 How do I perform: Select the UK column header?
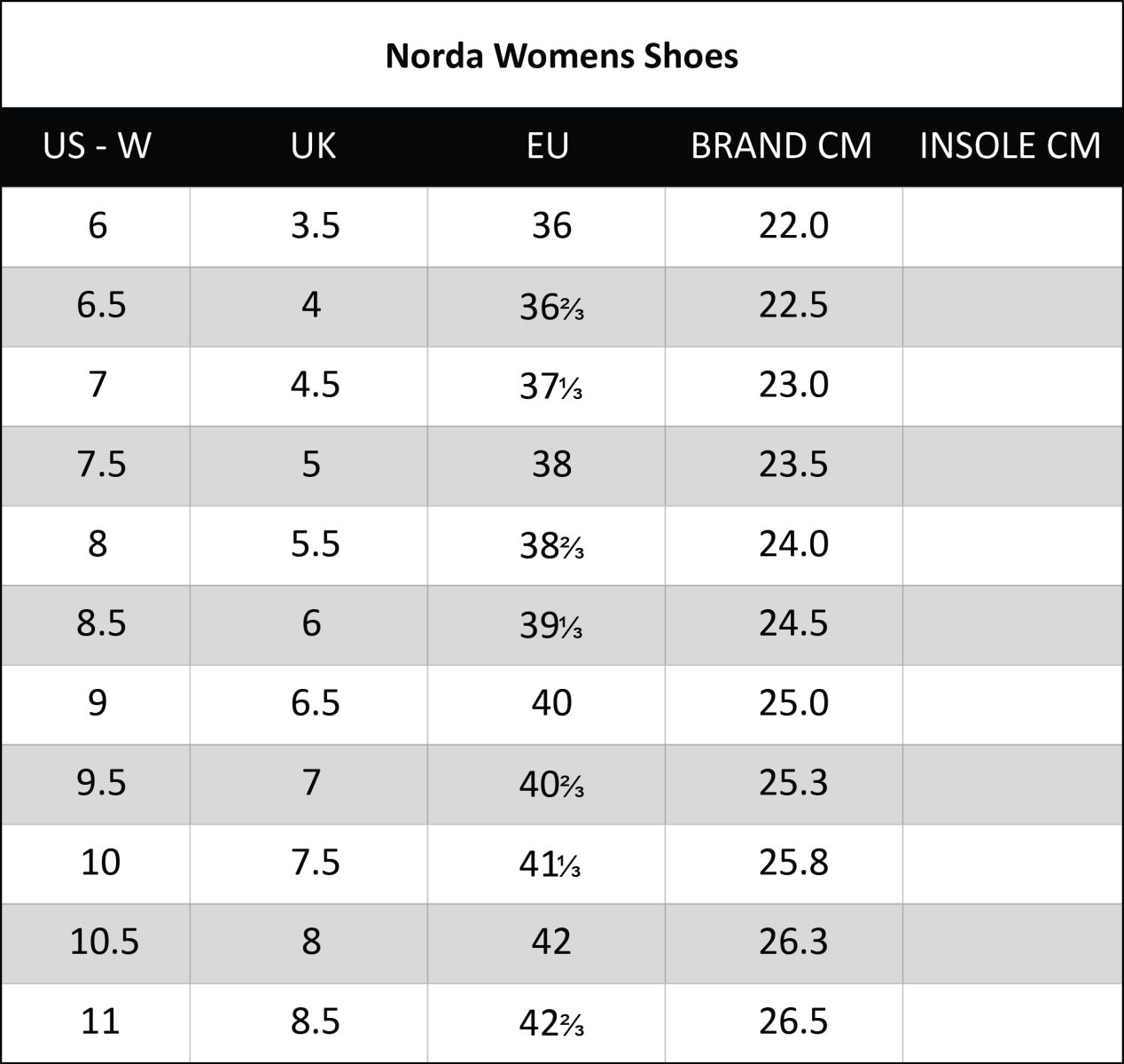point(313,145)
